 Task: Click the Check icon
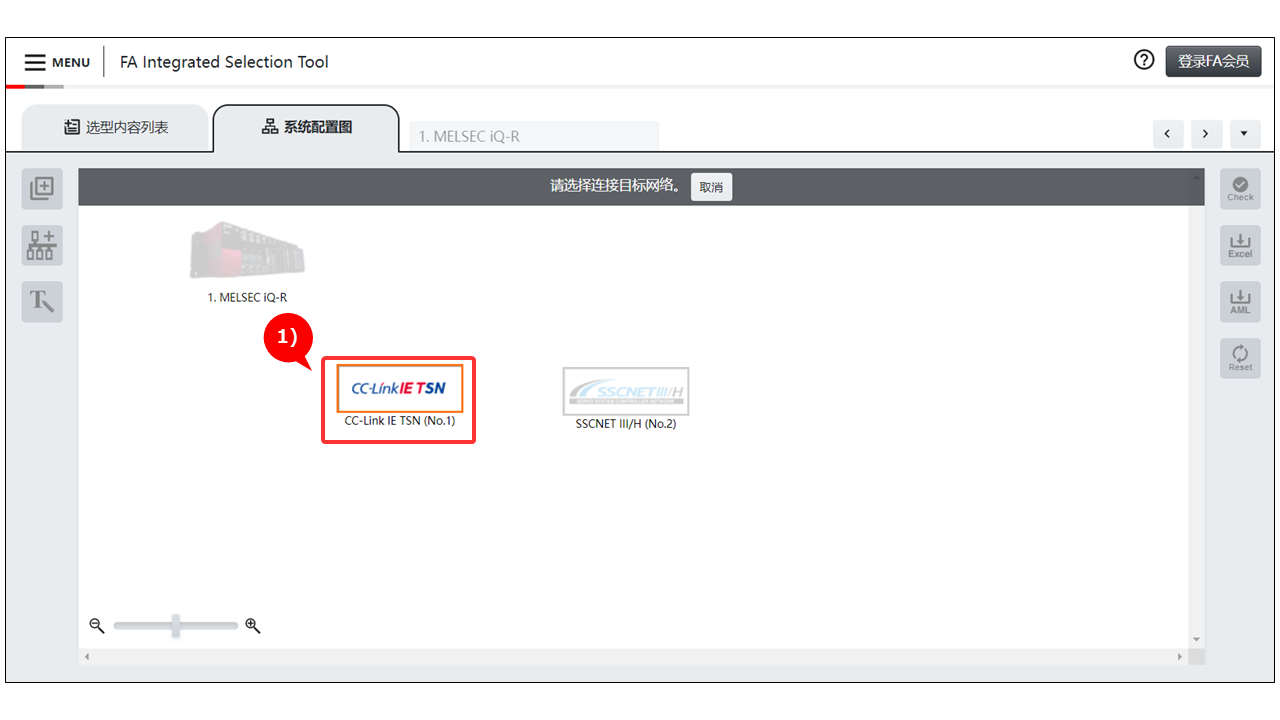tap(1240, 188)
